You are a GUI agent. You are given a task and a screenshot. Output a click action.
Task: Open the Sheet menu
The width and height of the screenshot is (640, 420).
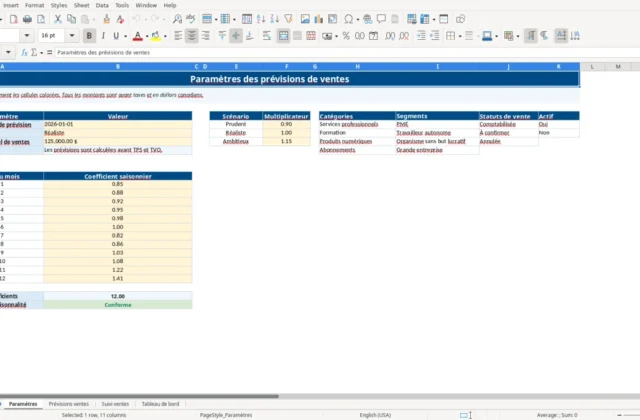(x=81, y=5)
